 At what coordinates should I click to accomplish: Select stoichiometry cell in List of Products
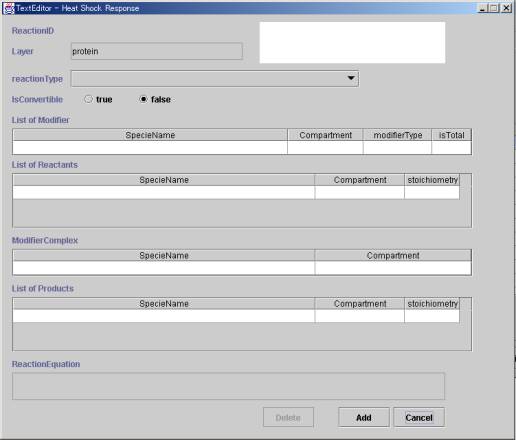[432, 316]
